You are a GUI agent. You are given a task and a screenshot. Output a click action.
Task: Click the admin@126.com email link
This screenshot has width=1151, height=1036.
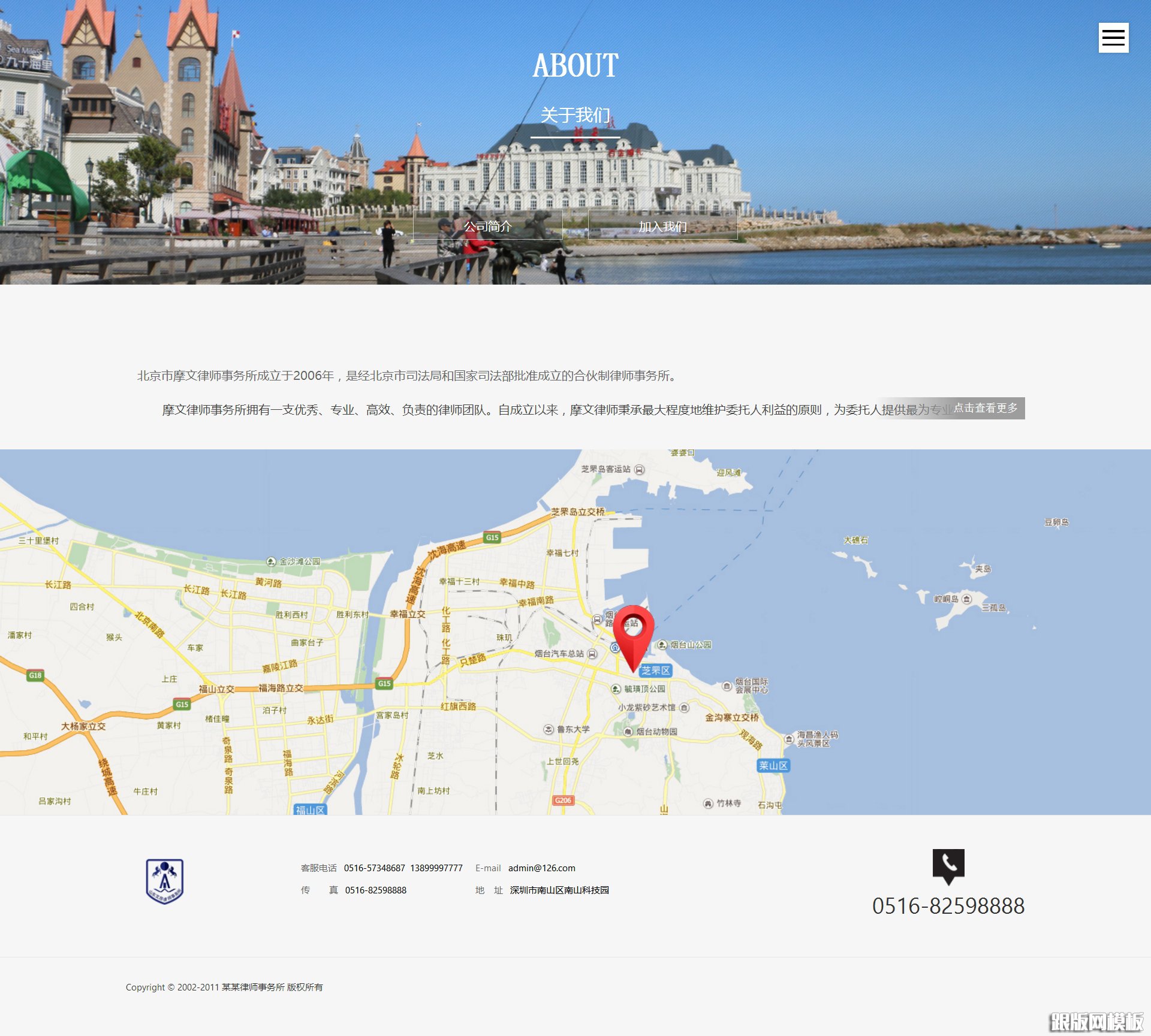[x=541, y=868]
